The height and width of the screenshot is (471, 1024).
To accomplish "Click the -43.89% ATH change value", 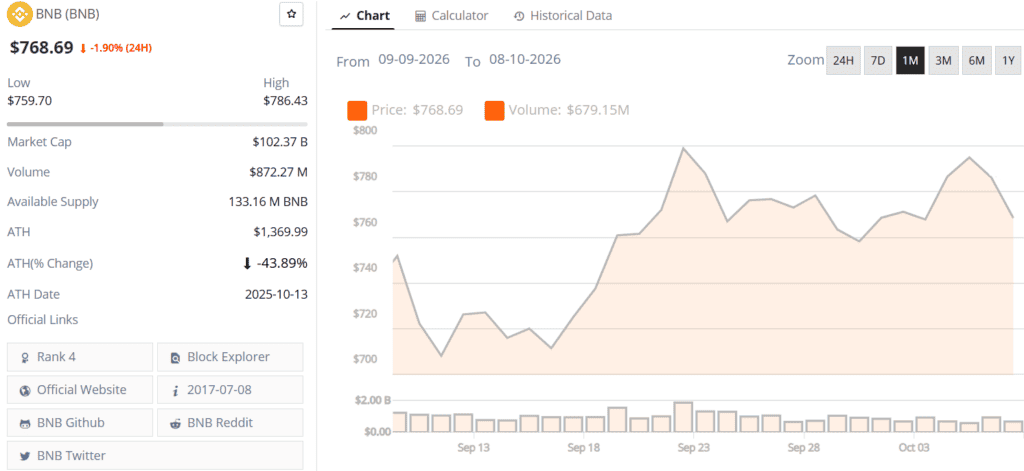I will (281, 263).
